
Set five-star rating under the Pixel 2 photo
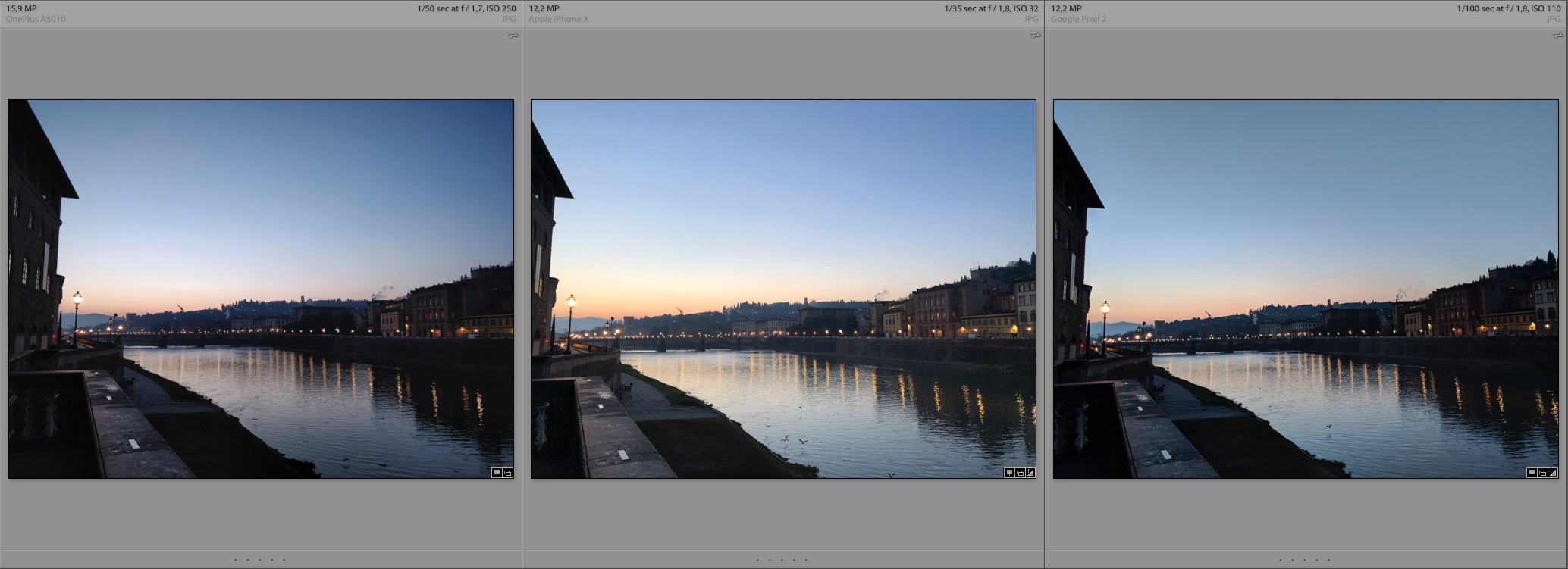pyautogui.click(x=1329, y=560)
